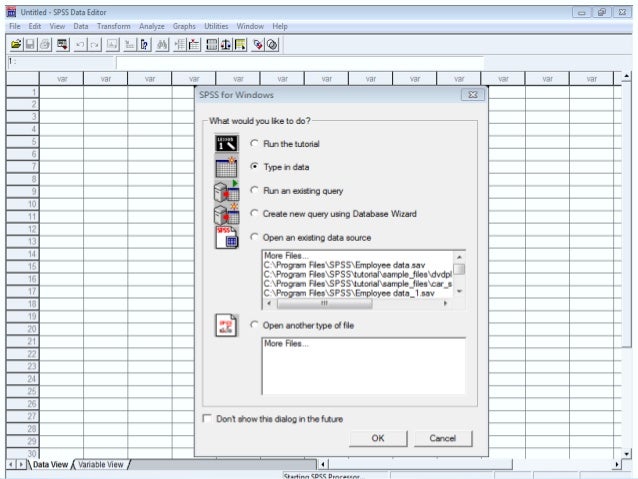The width and height of the screenshot is (638, 479).
Task: Click the SPSS data source file icon
Action: pyautogui.click(x=227, y=237)
